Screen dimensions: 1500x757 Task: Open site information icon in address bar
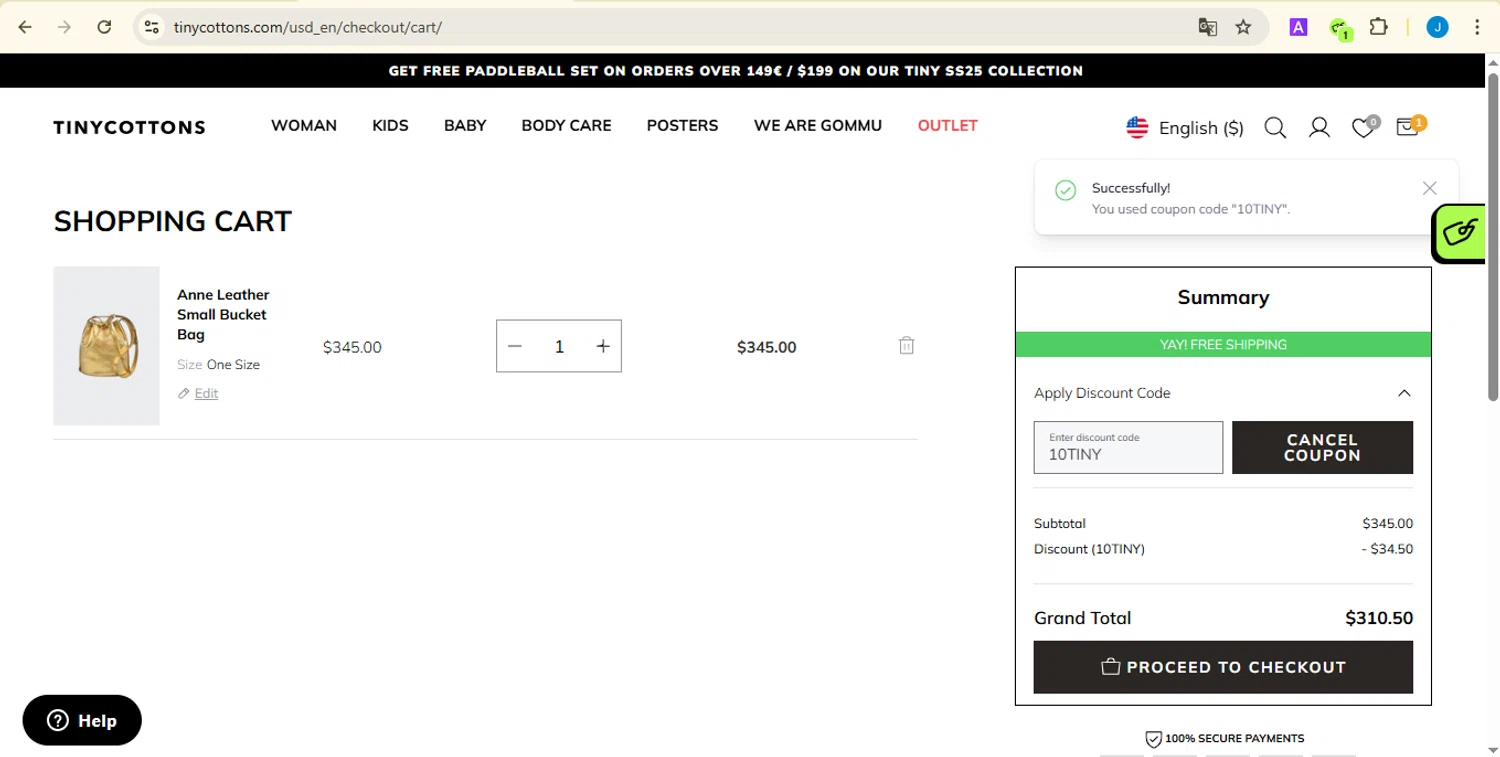151,27
